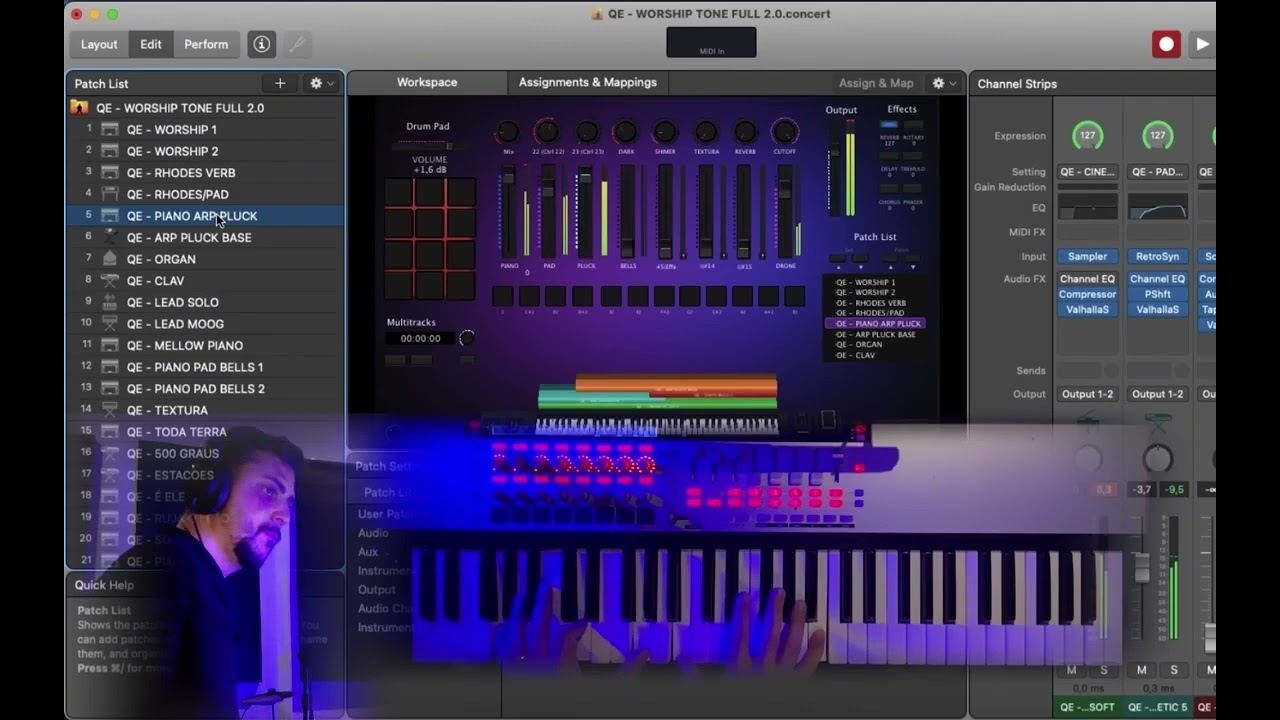Click the QE - ARP PLUCK BASE patch icon
Screen dimensions: 1280x720
coord(110,238)
